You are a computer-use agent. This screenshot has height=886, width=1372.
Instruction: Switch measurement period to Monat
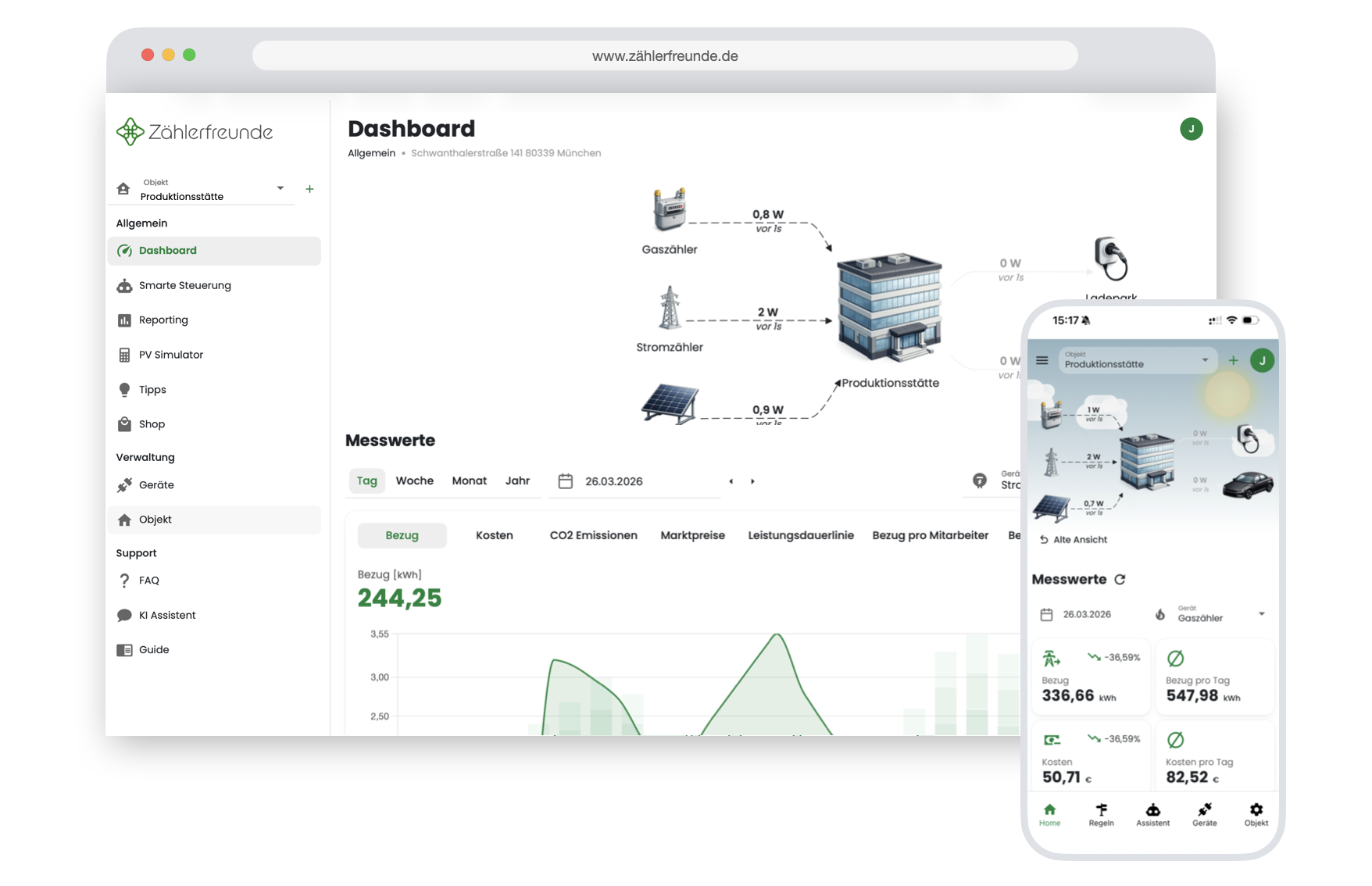(469, 481)
